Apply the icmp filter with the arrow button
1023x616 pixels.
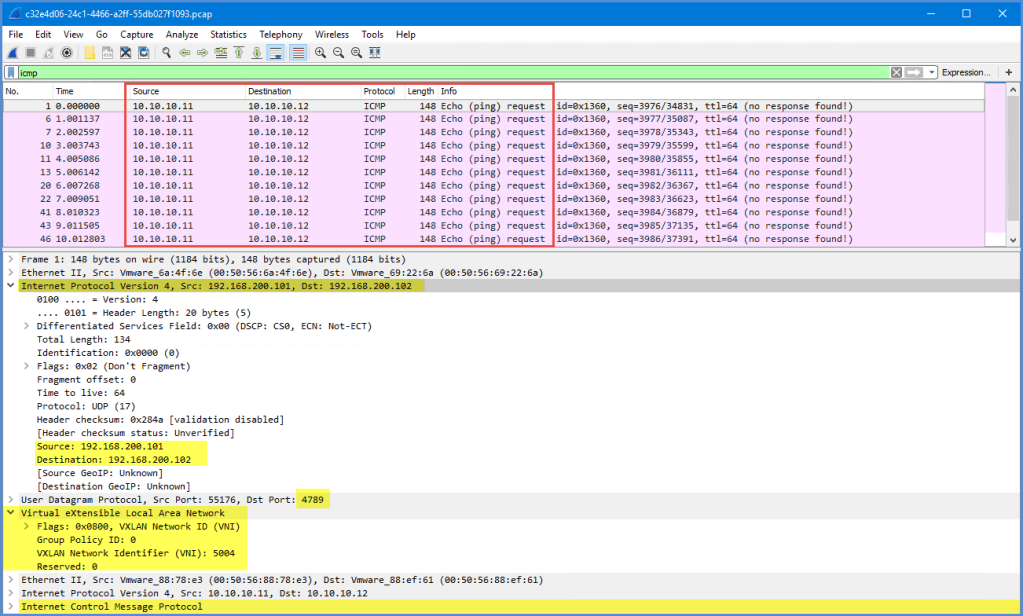coord(913,72)
